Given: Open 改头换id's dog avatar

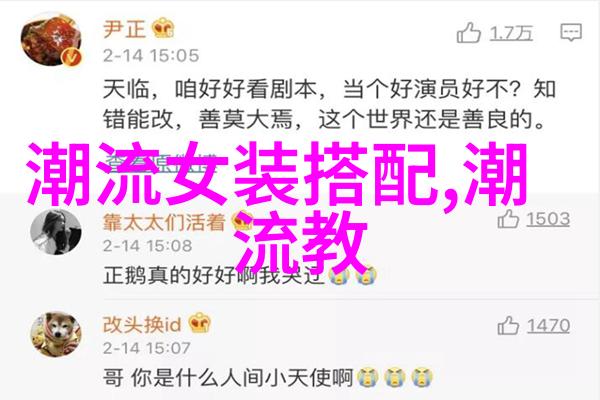Looking at the screenshot, I should (x=56, y=334).
